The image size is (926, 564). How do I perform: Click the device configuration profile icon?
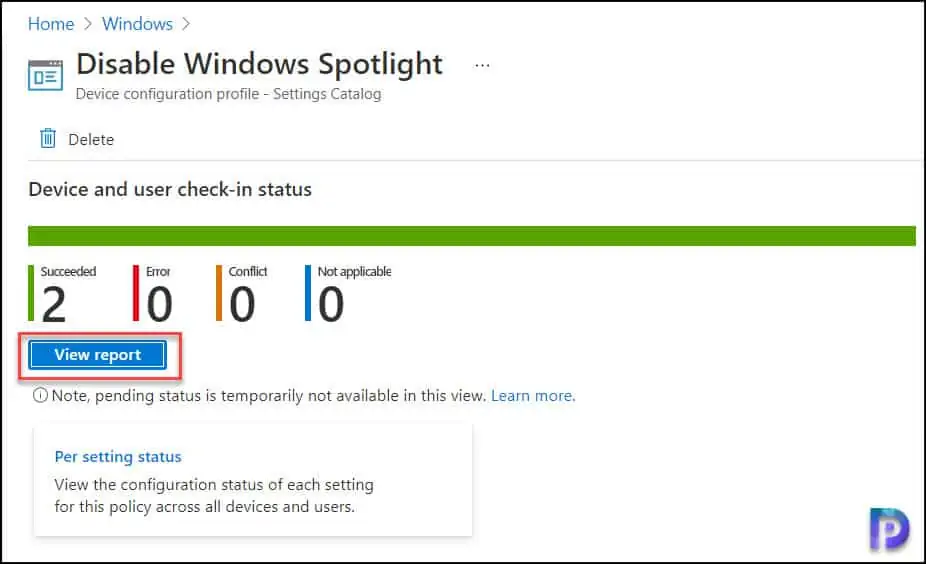pos(45,75)
